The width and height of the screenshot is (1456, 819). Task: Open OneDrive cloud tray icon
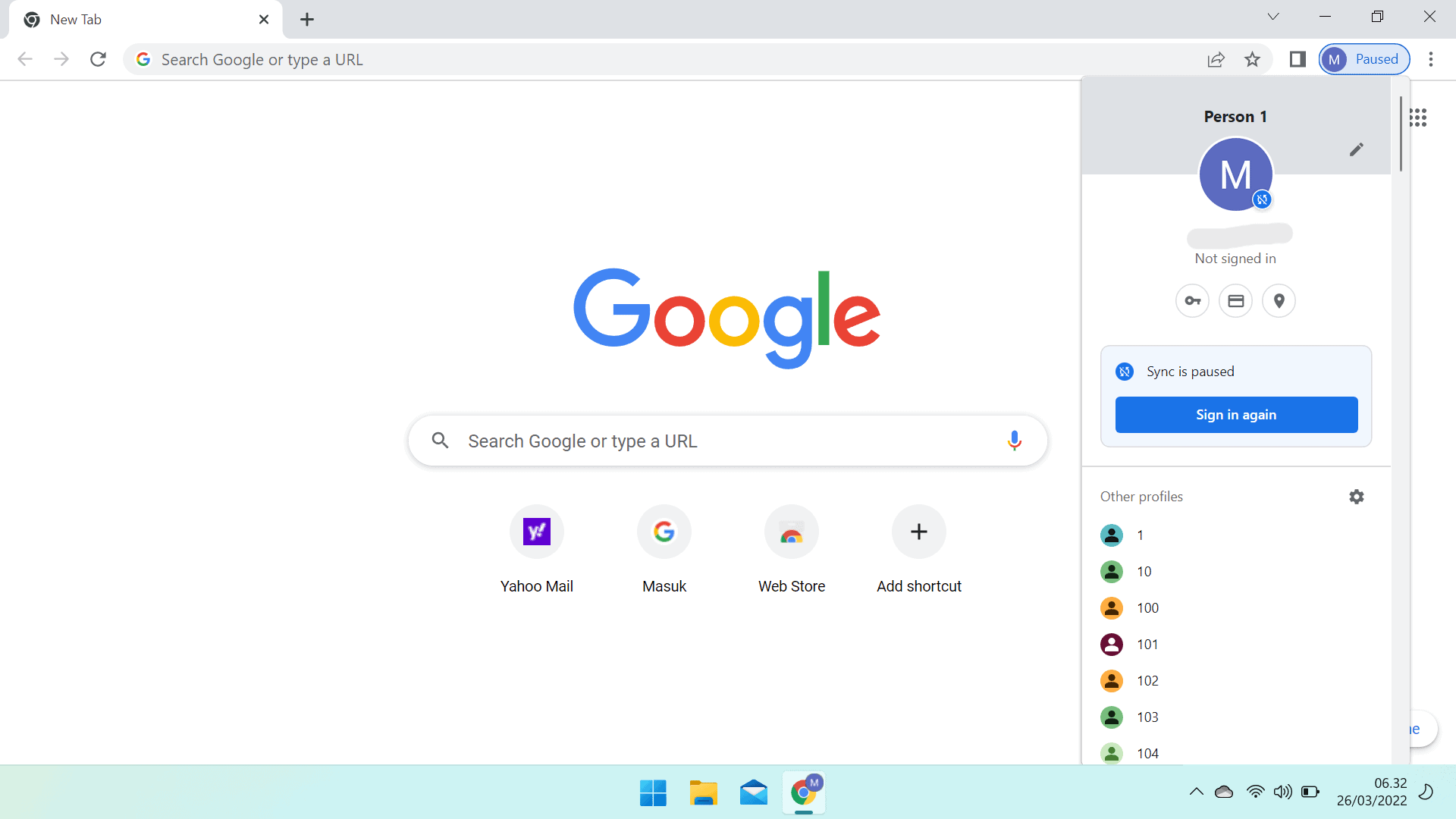(x=1224, y=792)
